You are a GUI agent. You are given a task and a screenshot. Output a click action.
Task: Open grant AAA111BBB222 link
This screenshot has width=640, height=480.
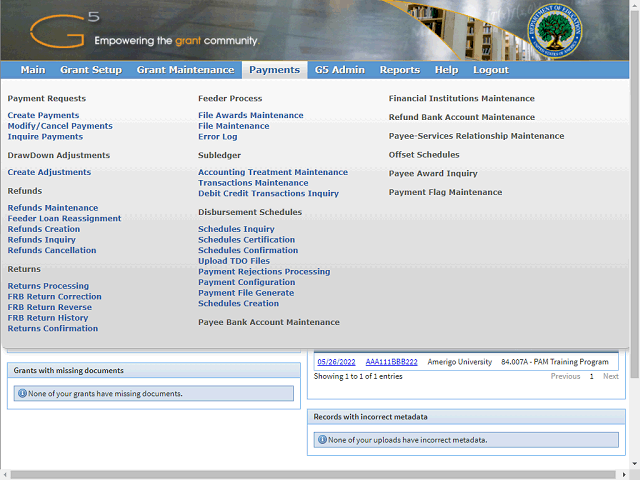(x=391, y=362)
